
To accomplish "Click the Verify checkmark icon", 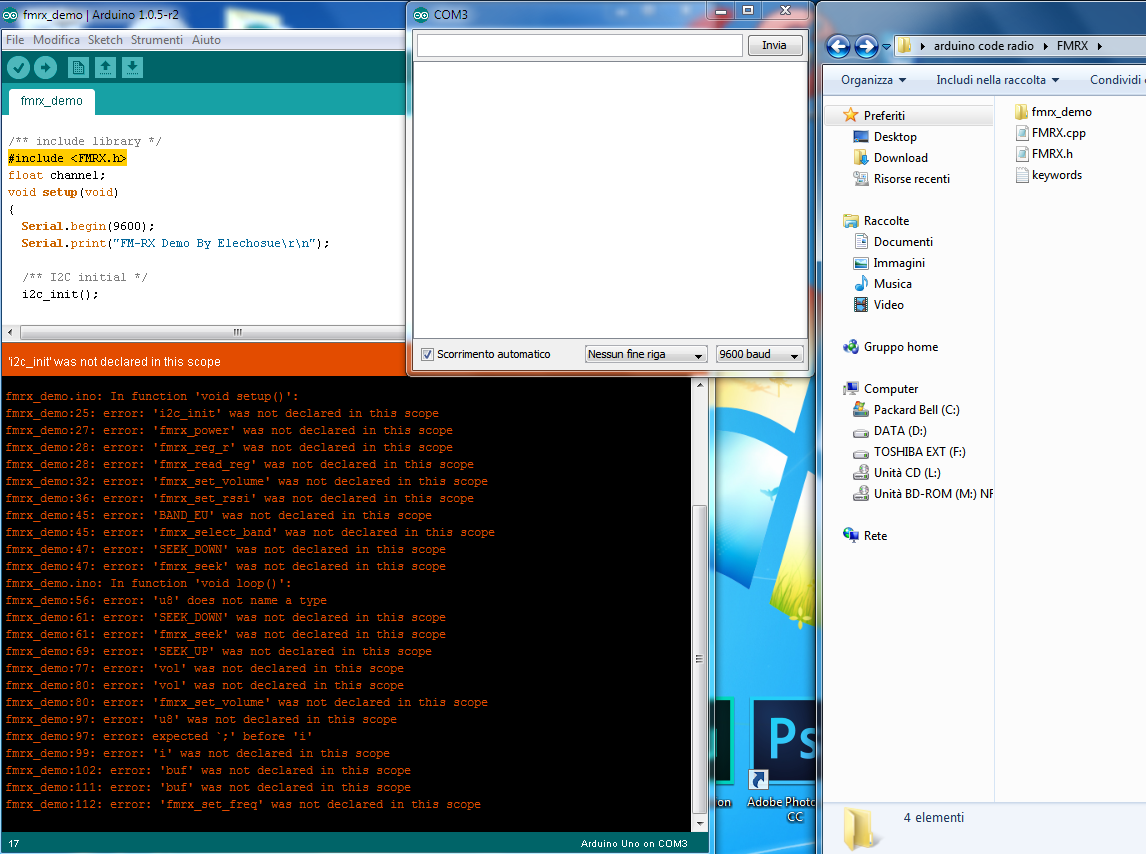I will 19,67.
